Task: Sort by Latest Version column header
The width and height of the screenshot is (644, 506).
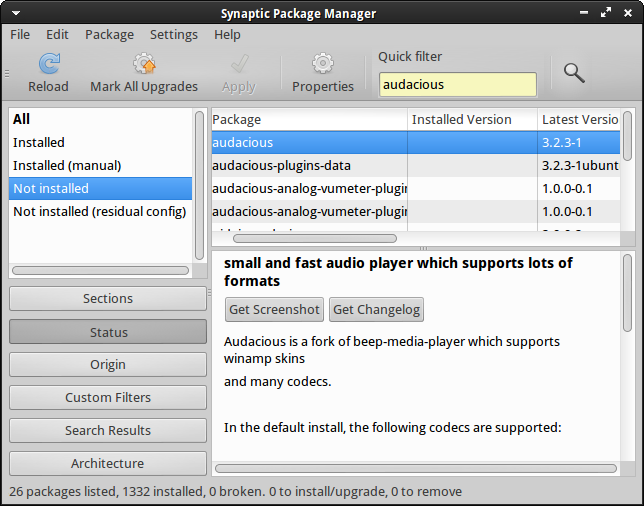Action: click(x=579, y=120)
